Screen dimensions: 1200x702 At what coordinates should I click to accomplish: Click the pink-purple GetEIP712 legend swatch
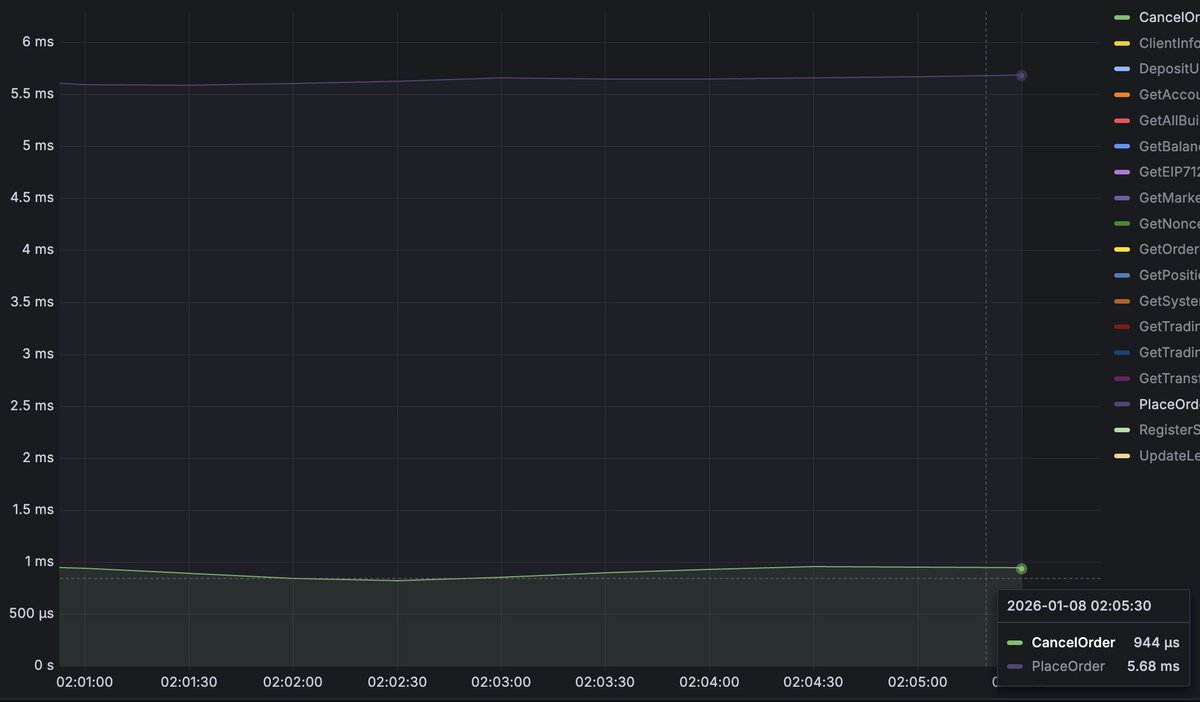coord(1122,172)
